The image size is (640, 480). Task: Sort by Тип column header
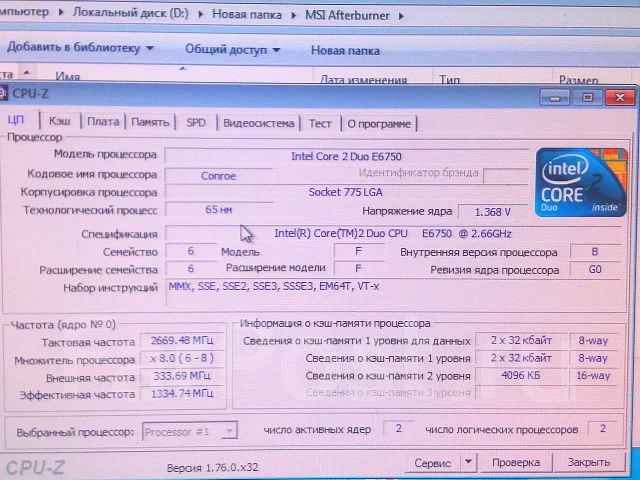coord(449,79)
